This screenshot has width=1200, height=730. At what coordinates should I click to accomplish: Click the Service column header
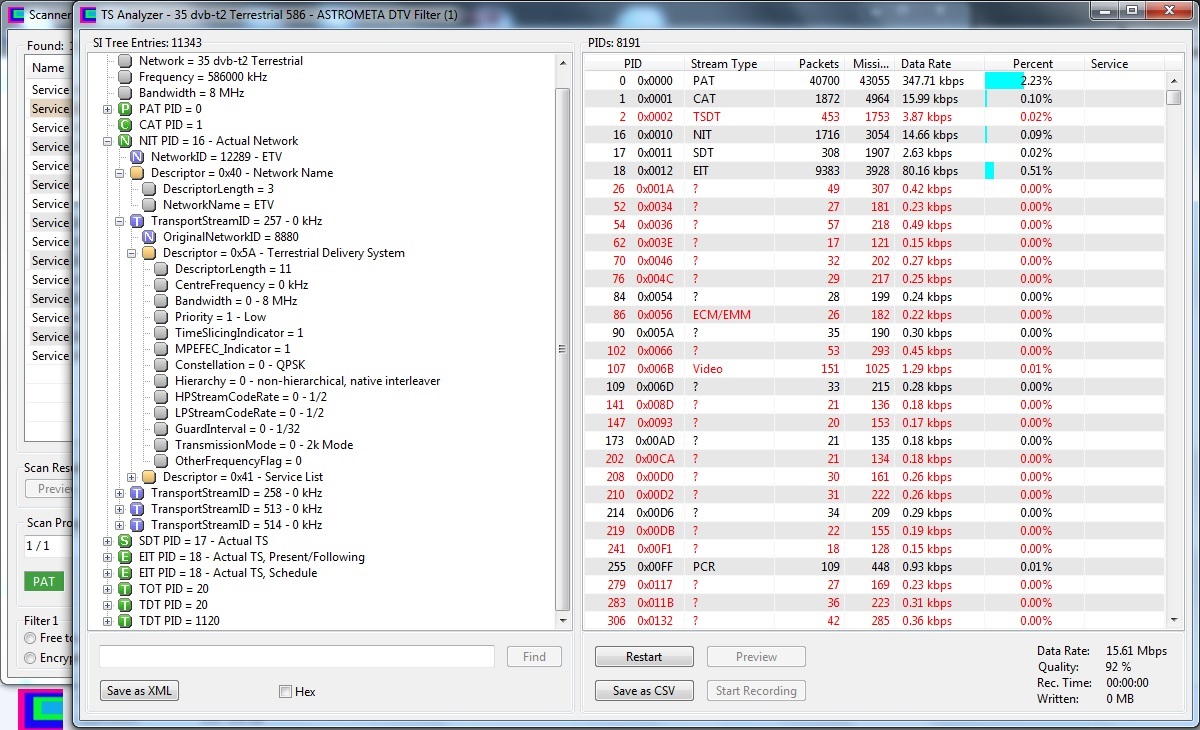click(x=1124, y=63)
